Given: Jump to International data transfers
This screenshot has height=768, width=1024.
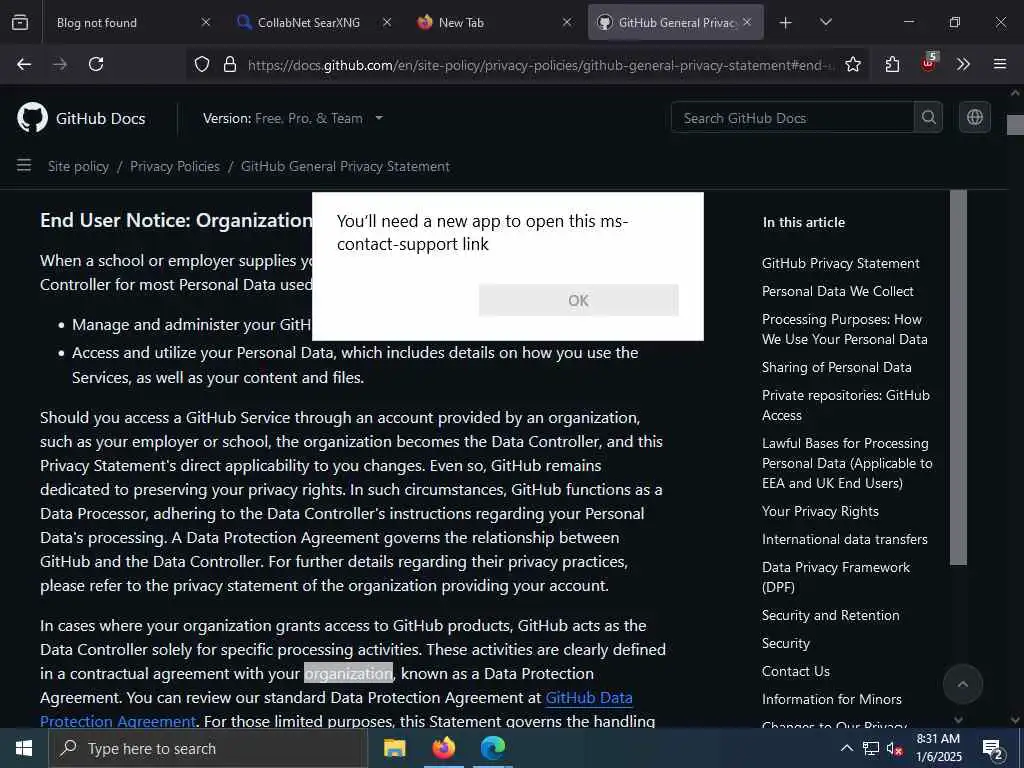Looking at the screenshot, I should [844, 539].
